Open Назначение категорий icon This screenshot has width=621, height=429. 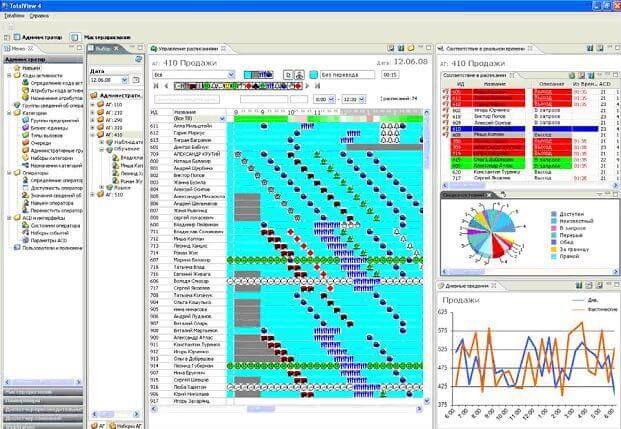25,166
